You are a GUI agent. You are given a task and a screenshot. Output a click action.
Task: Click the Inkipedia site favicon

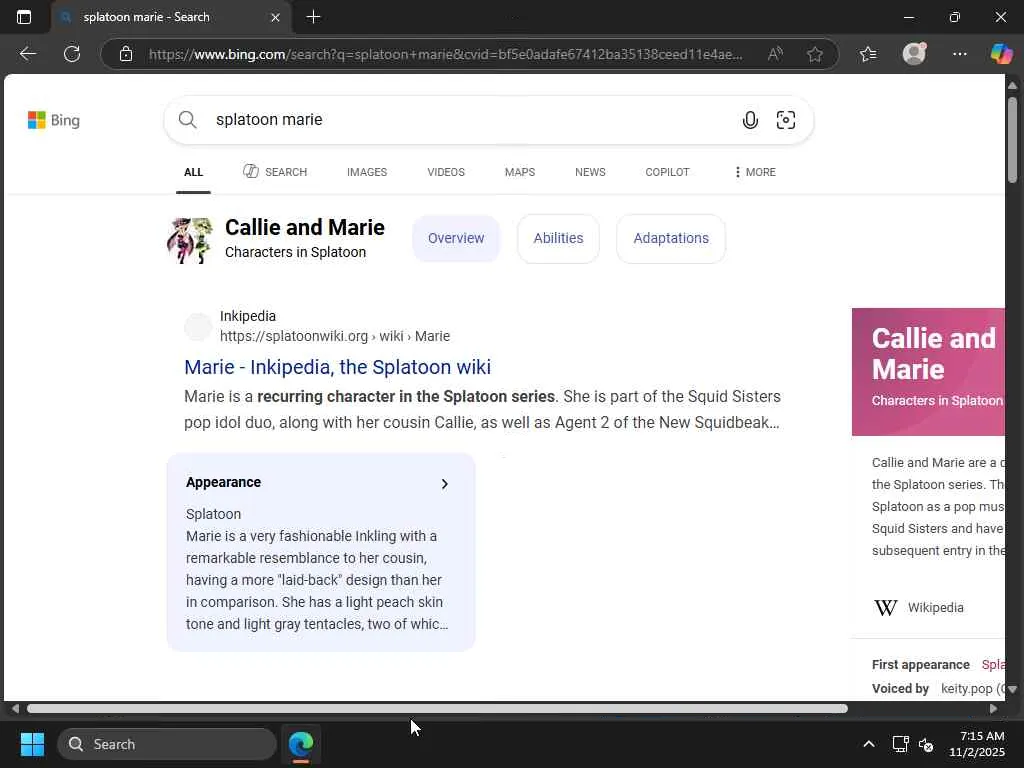(x=198, y=327)
